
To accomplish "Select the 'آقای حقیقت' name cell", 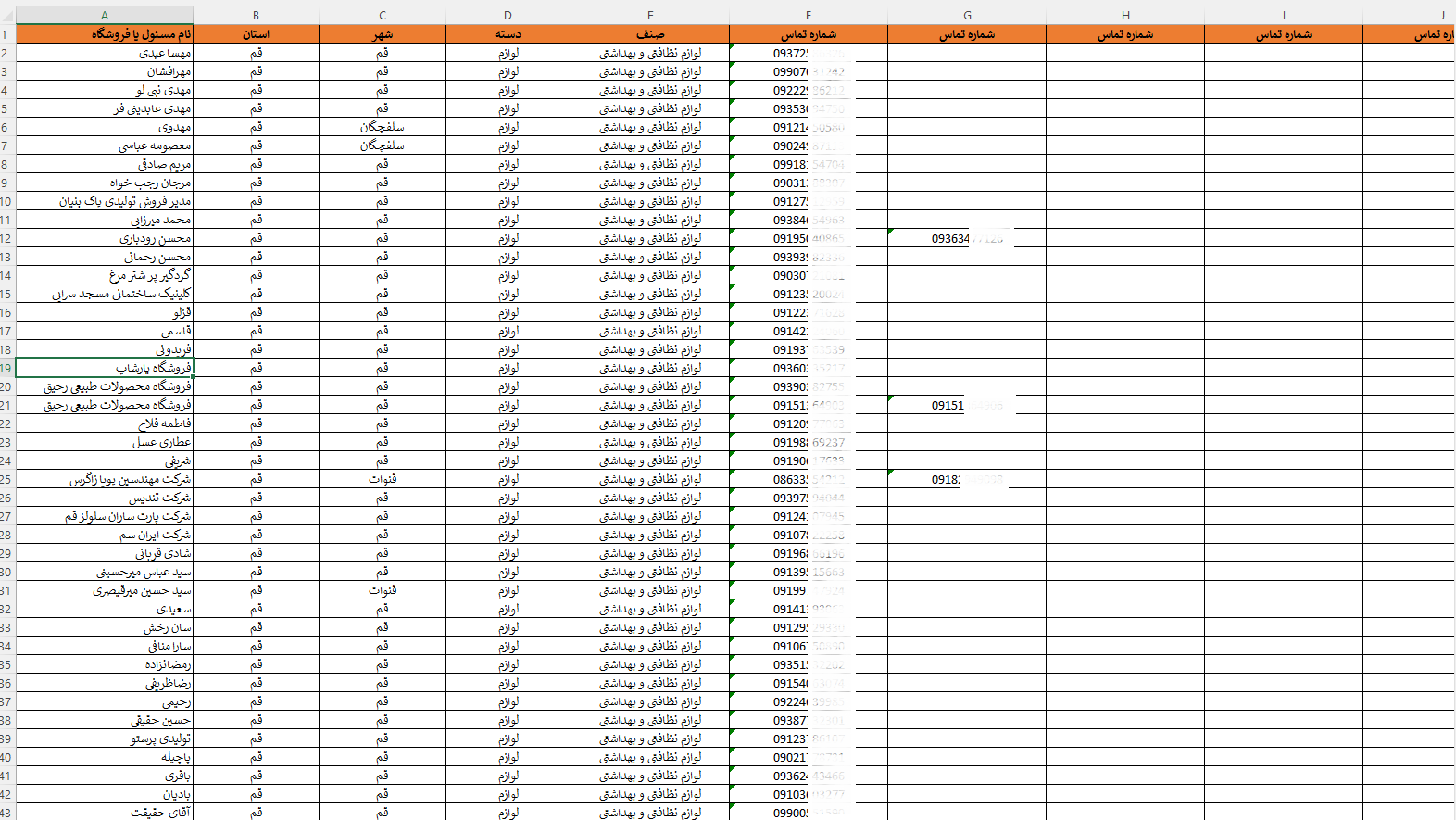I will coord(105,812).
